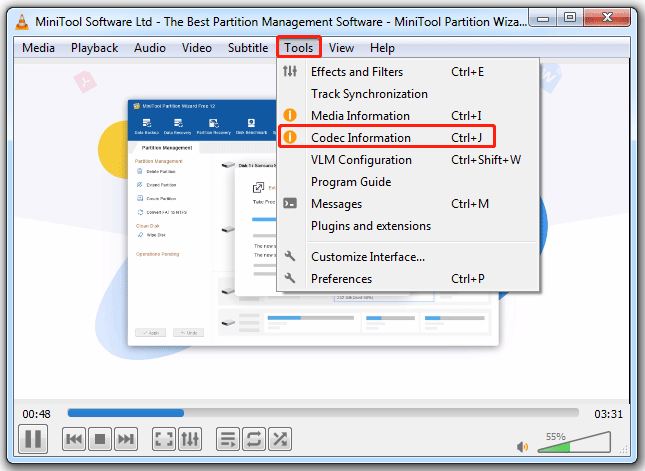Show extended settings from bottom toolbar
This screenshot has width=645, height=471.
pyautogui.click(x=190, y=439)
